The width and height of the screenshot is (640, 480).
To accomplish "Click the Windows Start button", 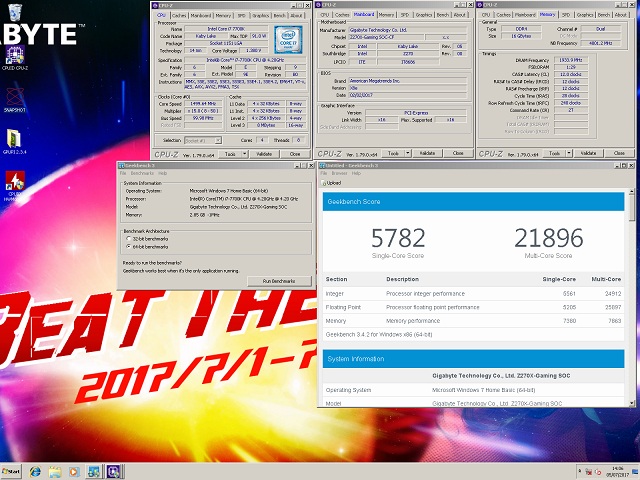I will (11, 471).
